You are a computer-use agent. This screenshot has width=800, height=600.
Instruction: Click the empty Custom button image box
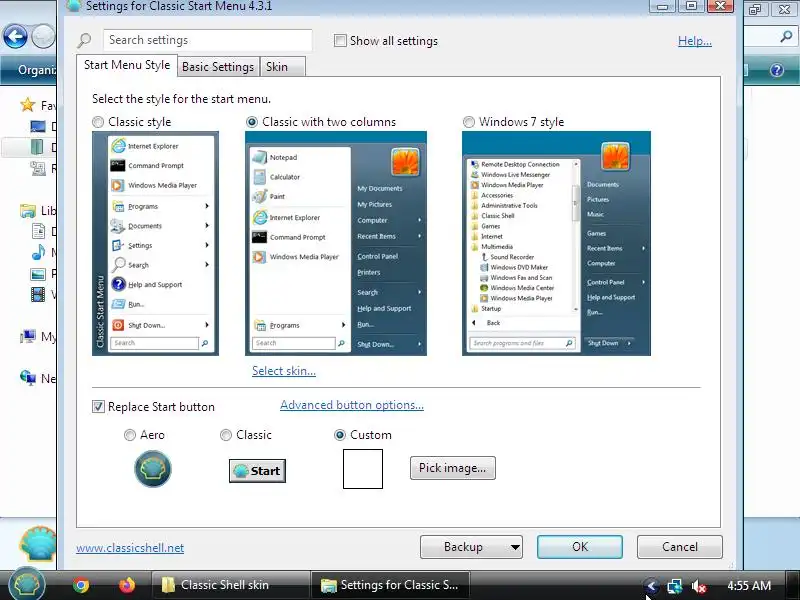click(363, 469)
